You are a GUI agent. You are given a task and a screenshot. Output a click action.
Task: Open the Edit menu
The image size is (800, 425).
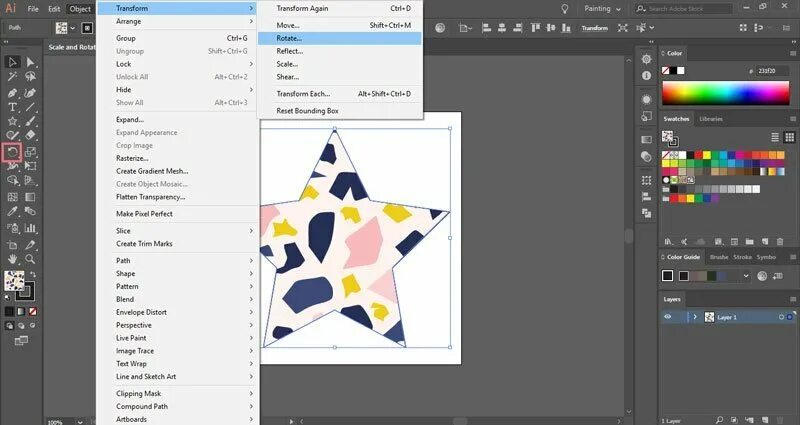[54, 9]
